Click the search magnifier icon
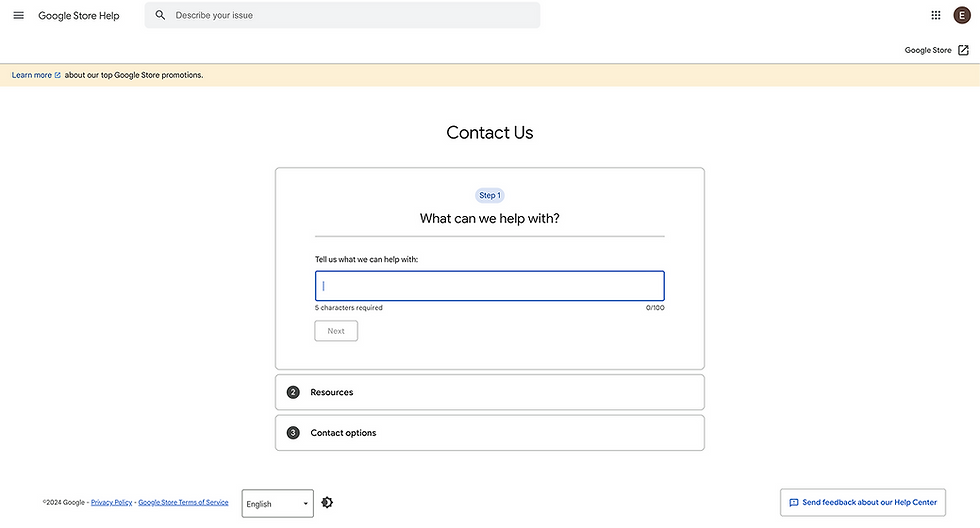Image resolution: width=980 pixels, height=528 pixels. [x=160, y=15]
